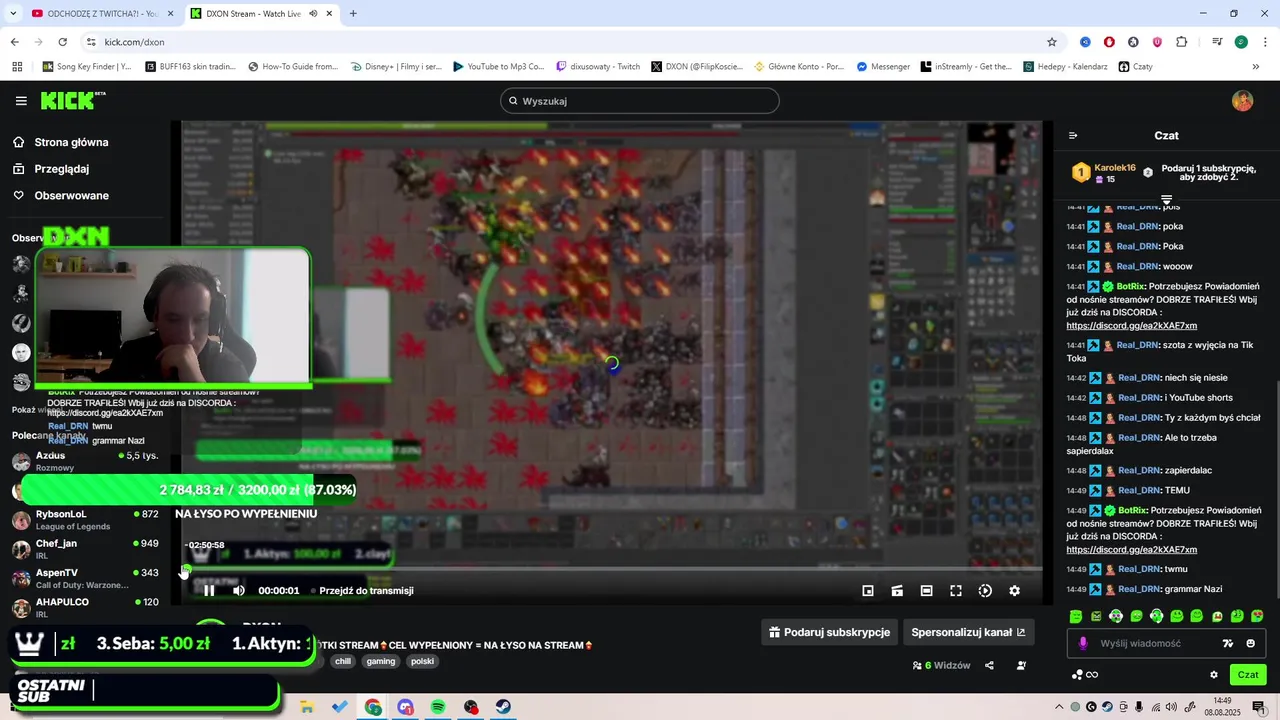Open the tab search dropdown arrow

(x=13, y=13)
